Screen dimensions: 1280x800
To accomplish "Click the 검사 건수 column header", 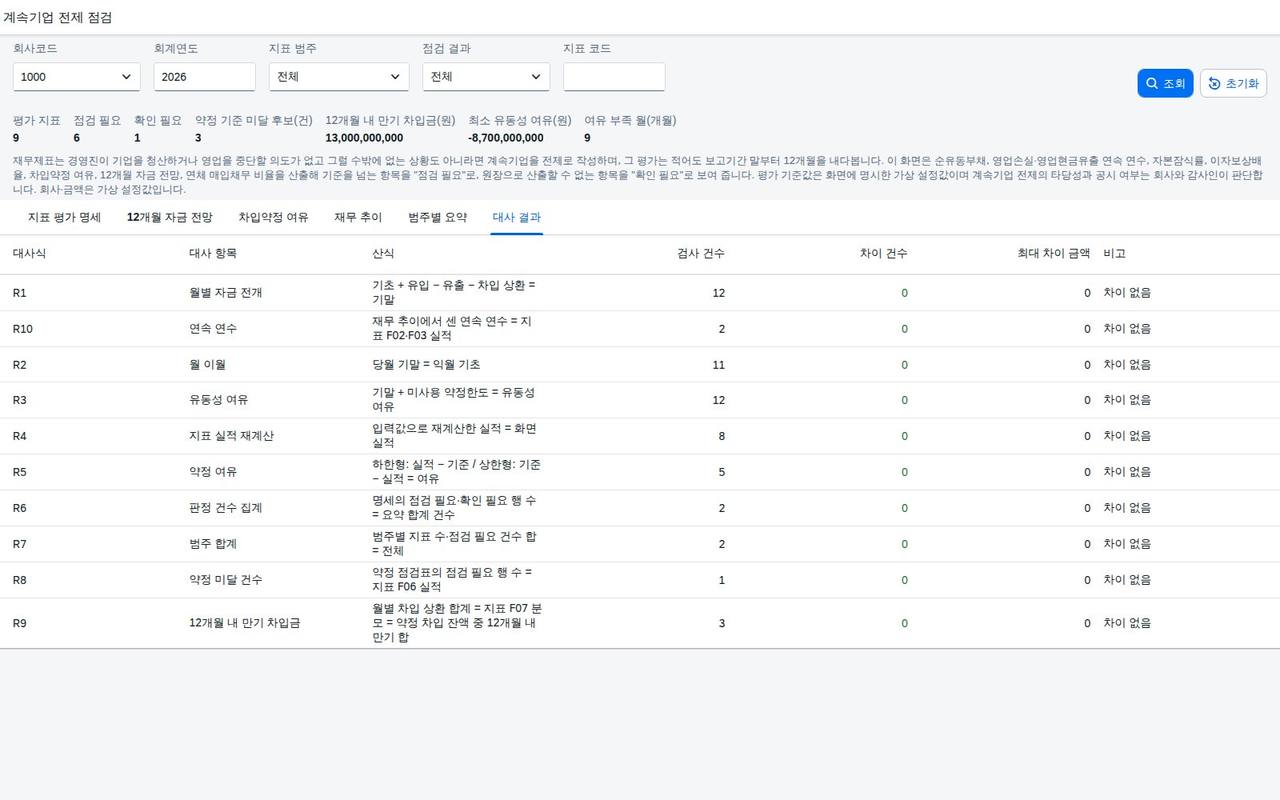I will click(x=701, y=254).
